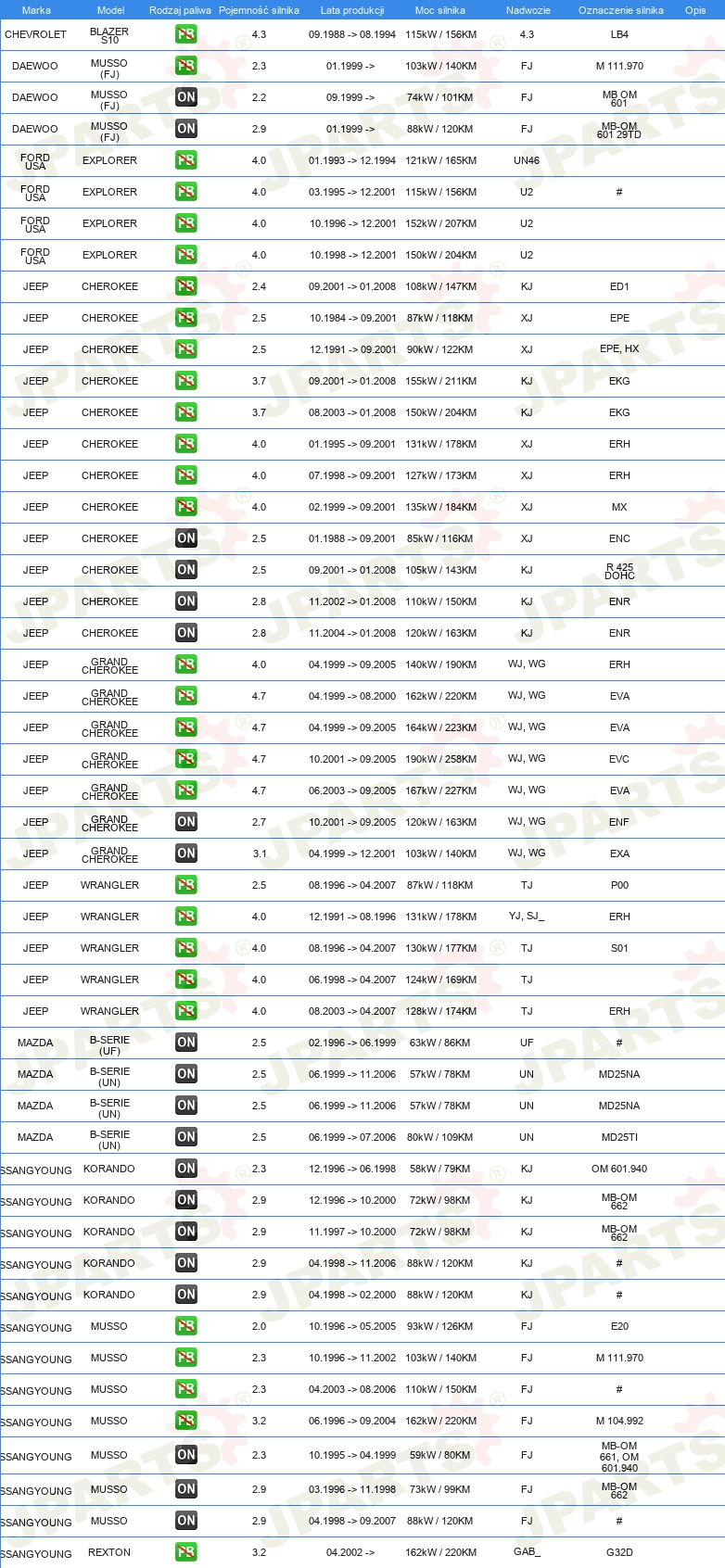
Task: Click diesel ON icon in Daewoo Musso 2.9 row
Action: [186, 129]
